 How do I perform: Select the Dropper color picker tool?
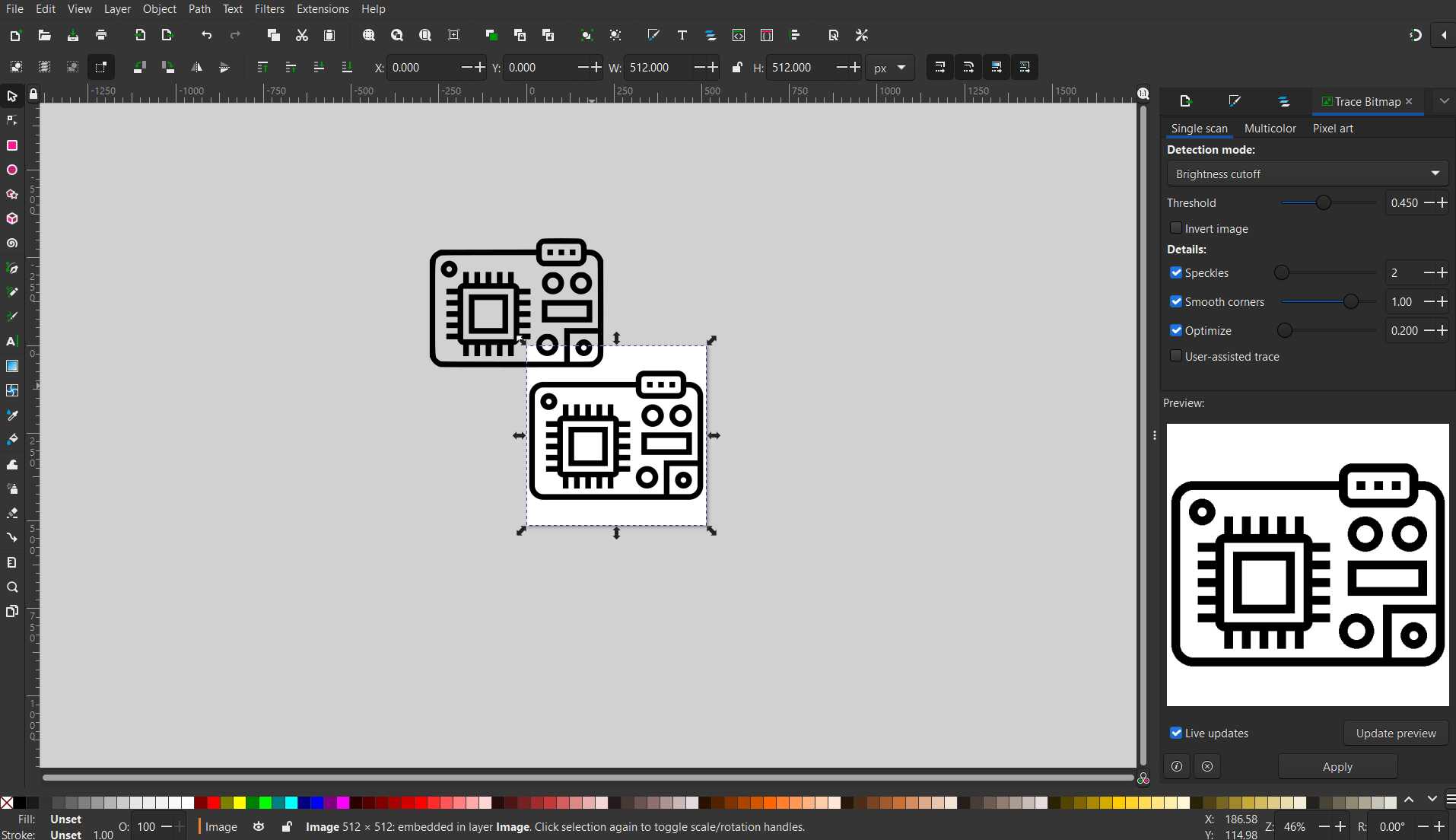click(x=12, y=415)
